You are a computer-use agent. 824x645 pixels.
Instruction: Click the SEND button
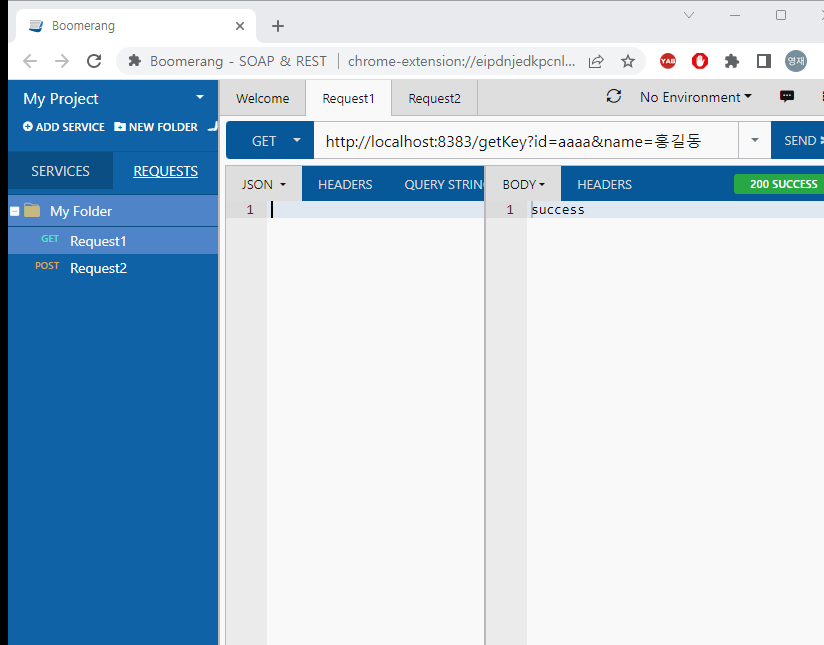tap(797, 140)
